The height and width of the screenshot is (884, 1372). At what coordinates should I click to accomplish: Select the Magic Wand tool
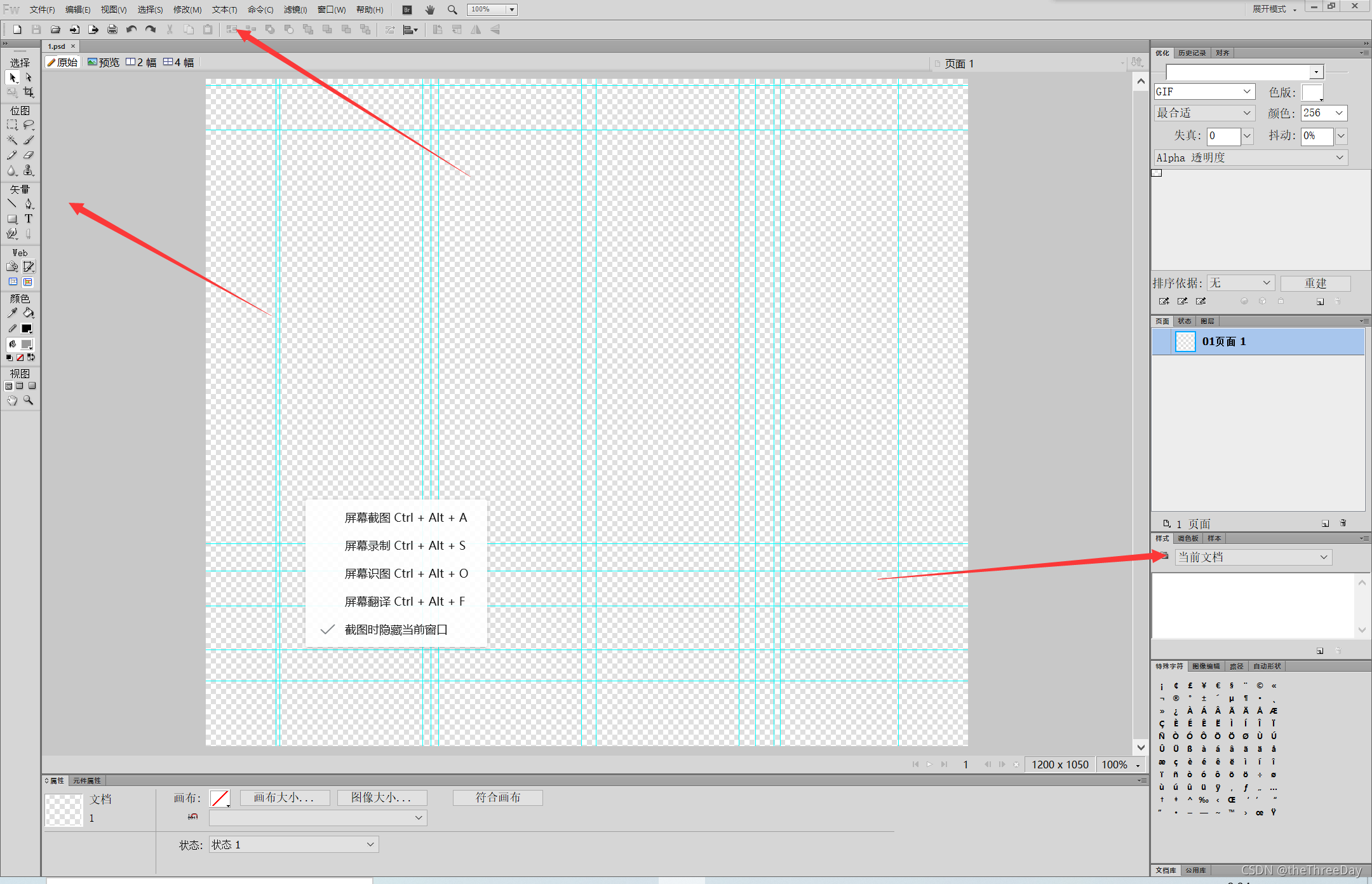tap(12, 140)
